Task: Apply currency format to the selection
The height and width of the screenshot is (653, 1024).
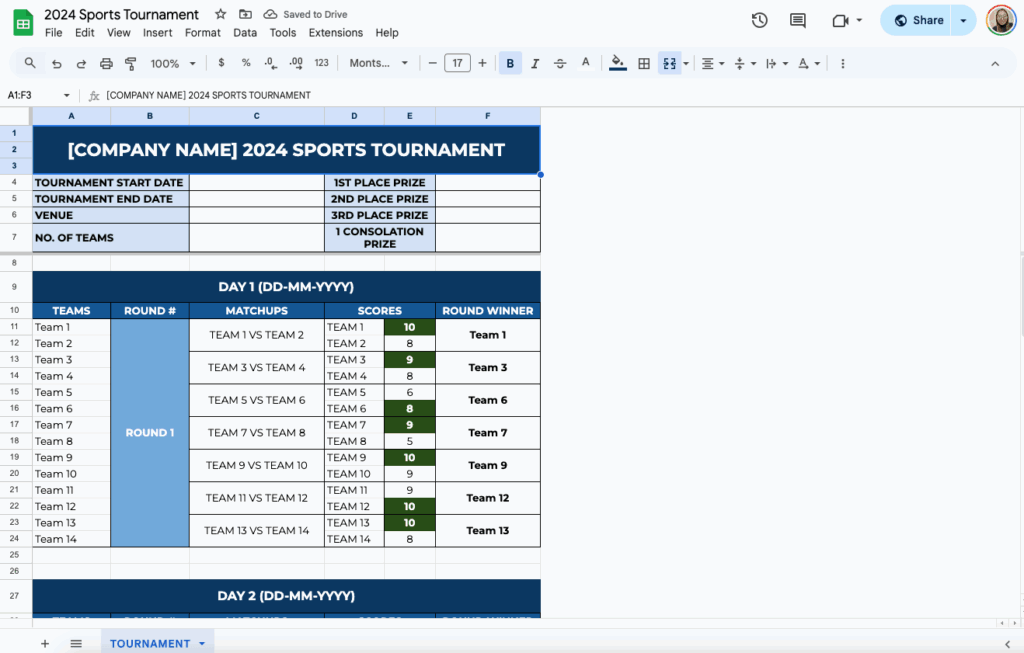Action: point(220,62)
